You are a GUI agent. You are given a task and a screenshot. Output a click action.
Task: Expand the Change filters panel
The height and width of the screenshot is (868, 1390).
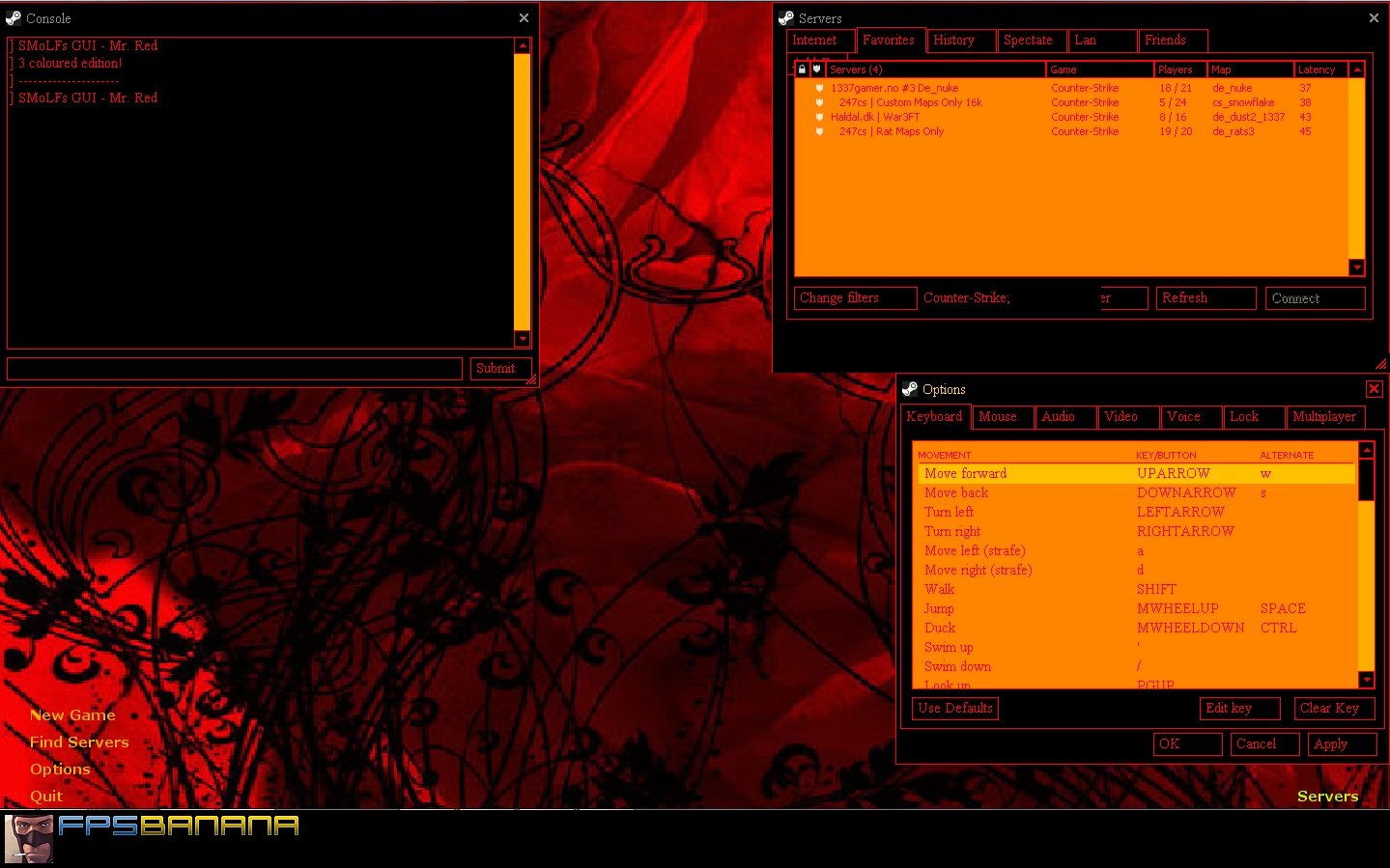pos(854,297)
